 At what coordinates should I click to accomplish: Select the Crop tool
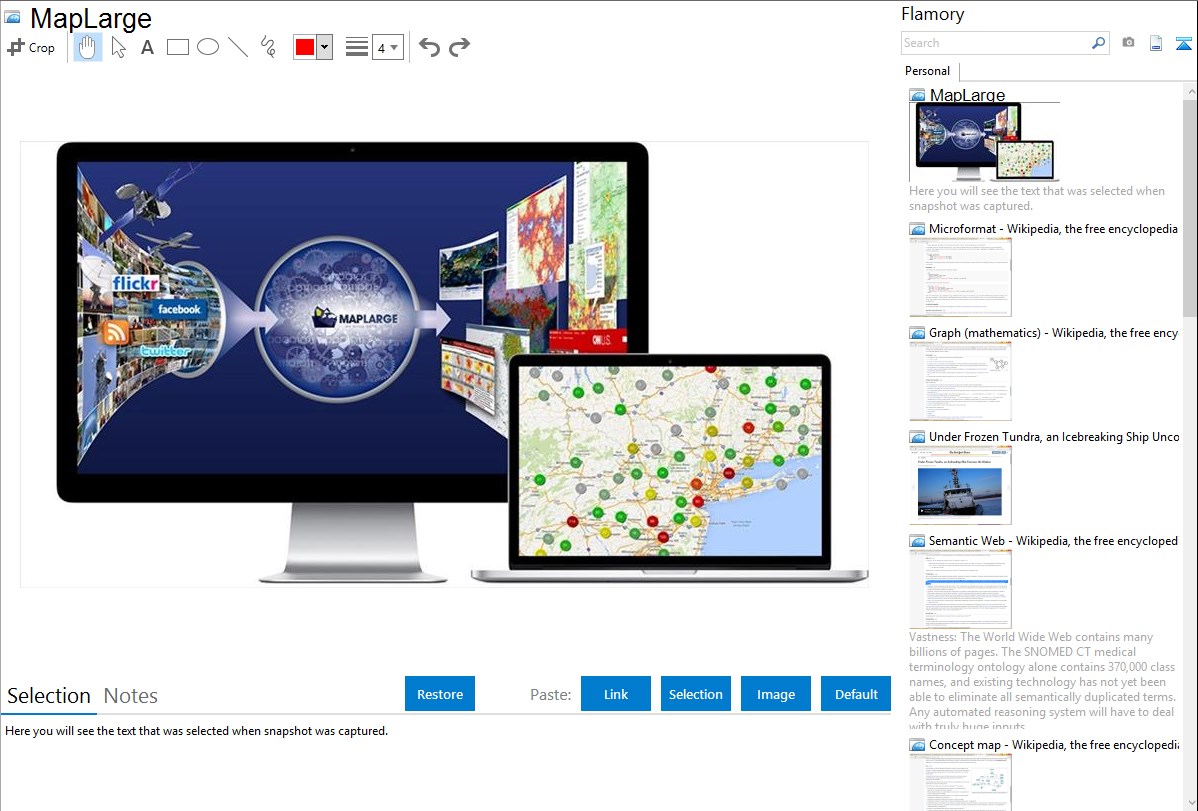pyautogui.click(x=31, y=47)
